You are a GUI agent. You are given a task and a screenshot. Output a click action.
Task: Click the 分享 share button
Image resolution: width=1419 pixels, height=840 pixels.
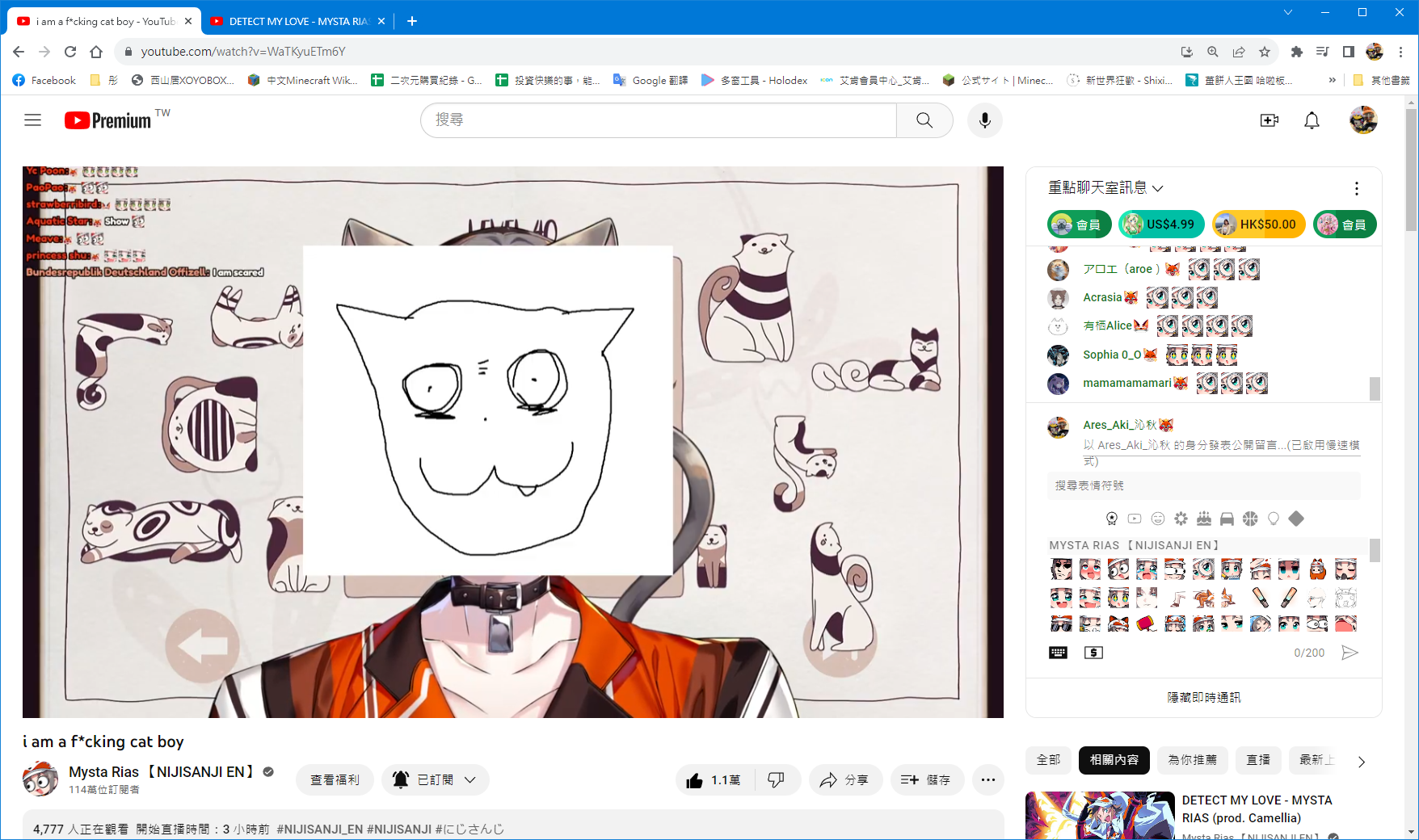coord(845,780)
